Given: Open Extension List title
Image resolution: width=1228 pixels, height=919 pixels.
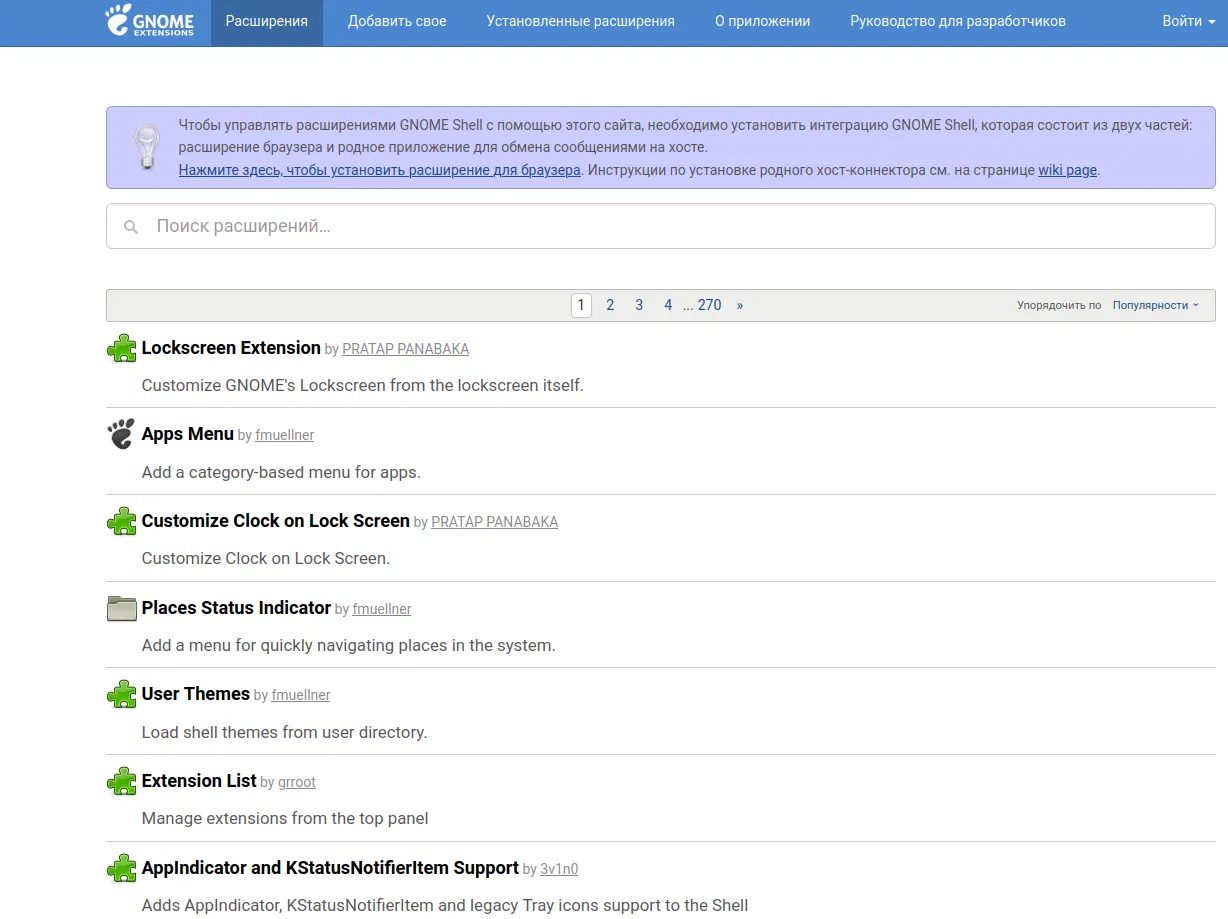Looking at the screenshot, I should click(199, 781).
